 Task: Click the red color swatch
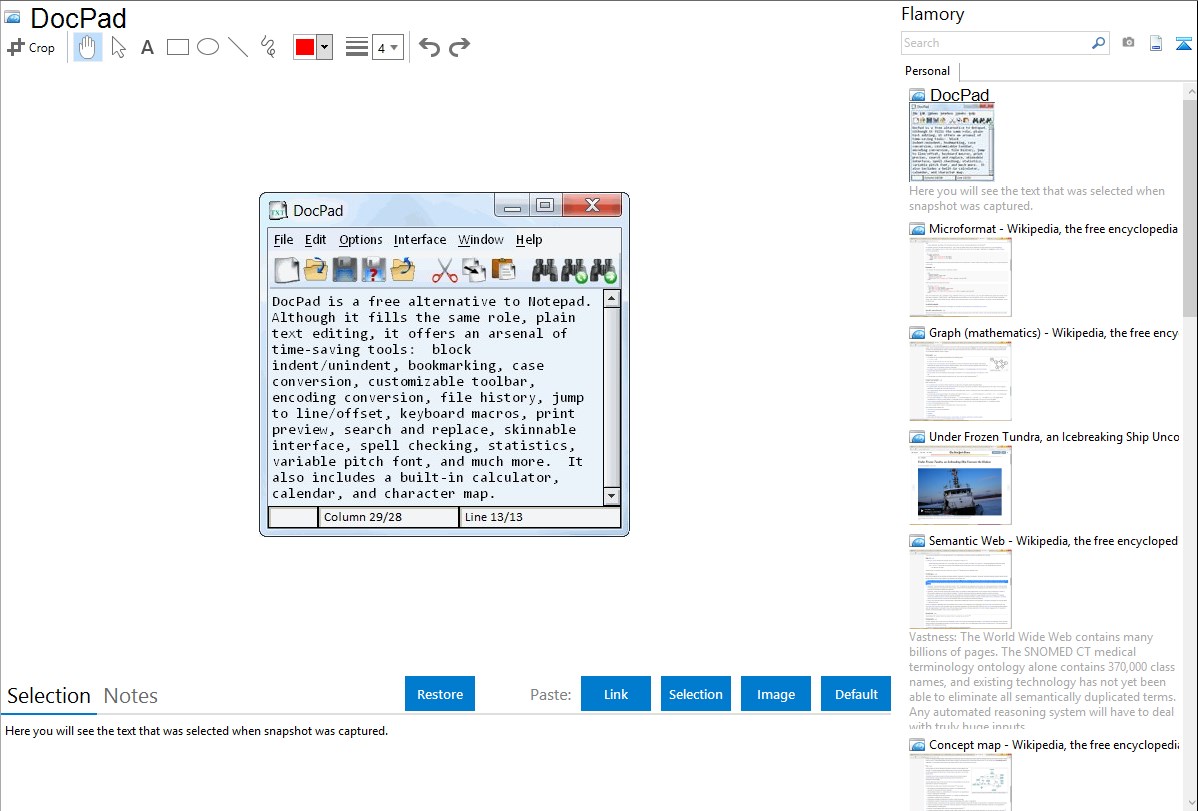pos(305,47)
